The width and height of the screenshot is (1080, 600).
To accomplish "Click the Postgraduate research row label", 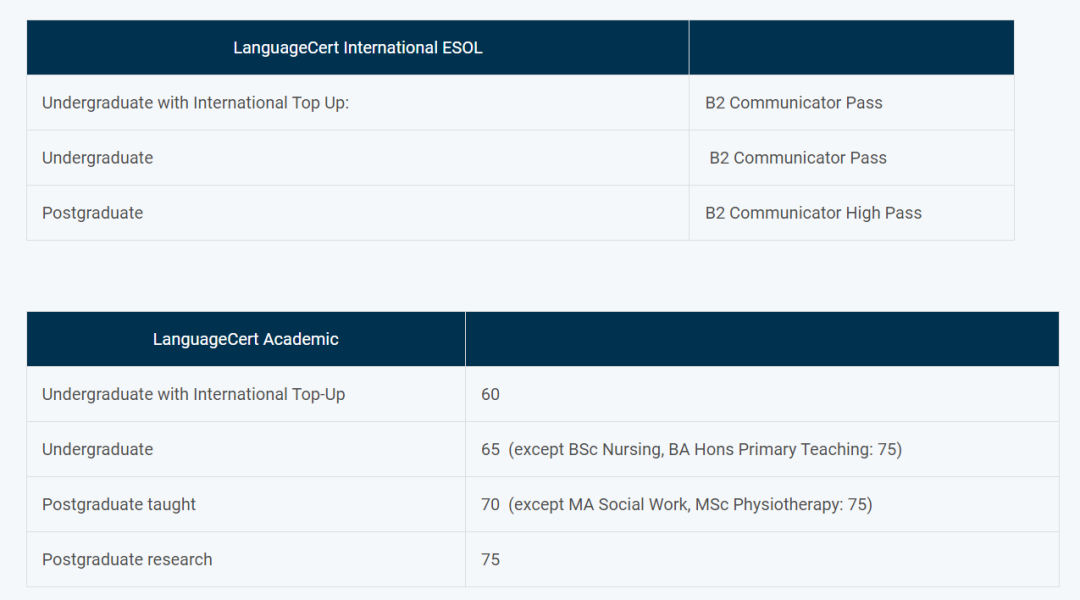I will point(127,559).
